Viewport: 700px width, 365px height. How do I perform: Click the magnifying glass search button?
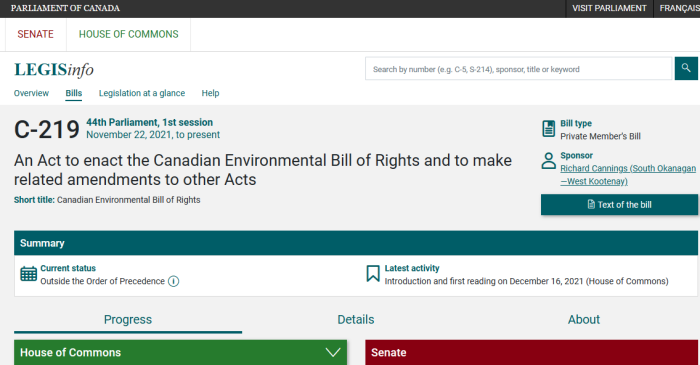pyautogui.click(x=686, y=68)
